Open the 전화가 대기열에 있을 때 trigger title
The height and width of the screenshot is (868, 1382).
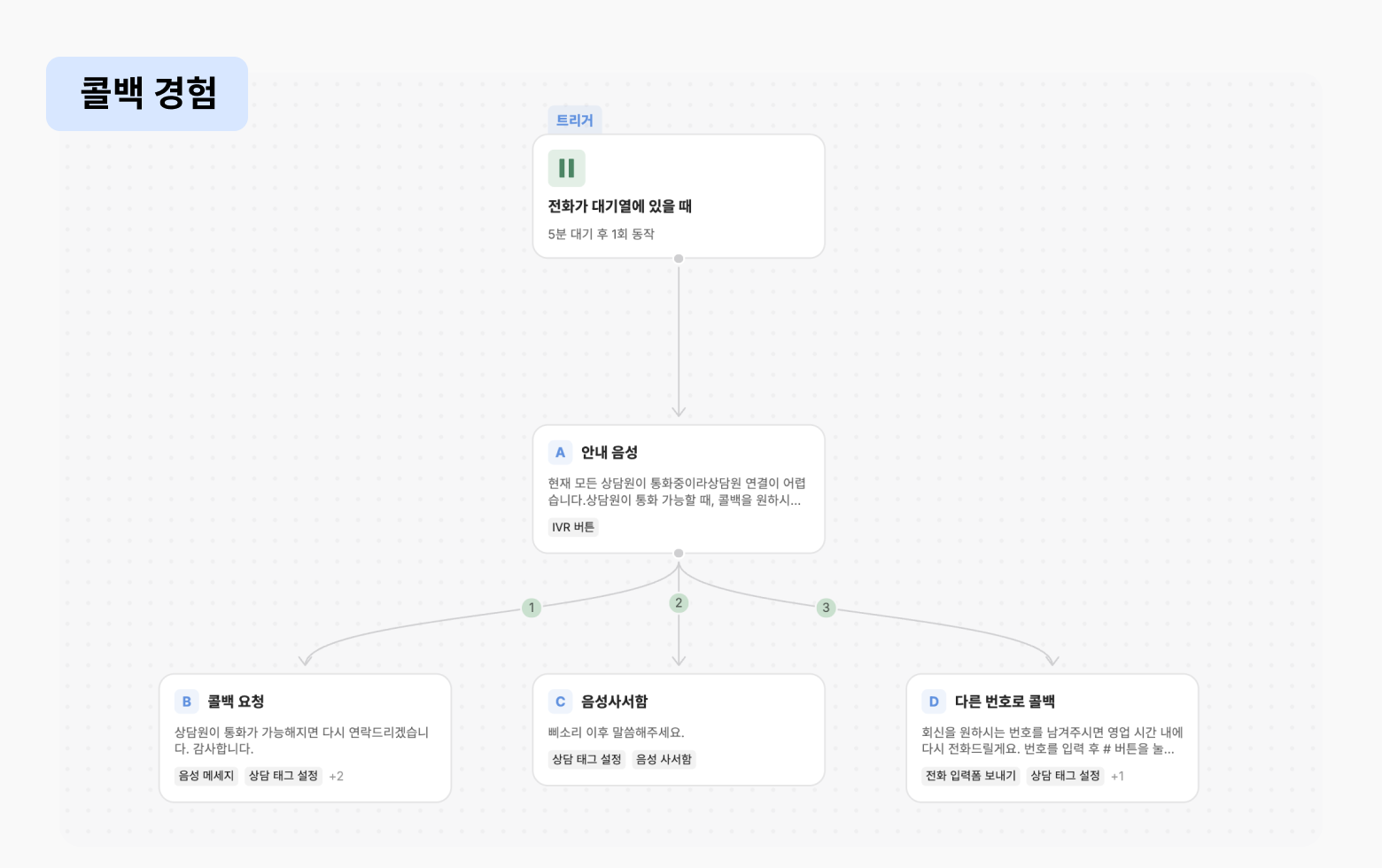(620, 206)
